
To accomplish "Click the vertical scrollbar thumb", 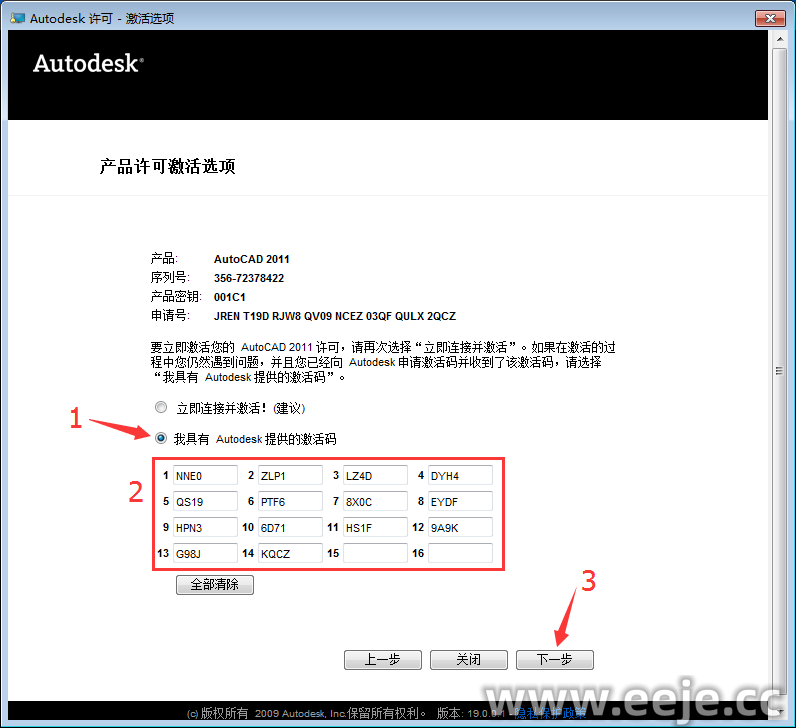I will (x=779, y=371).
